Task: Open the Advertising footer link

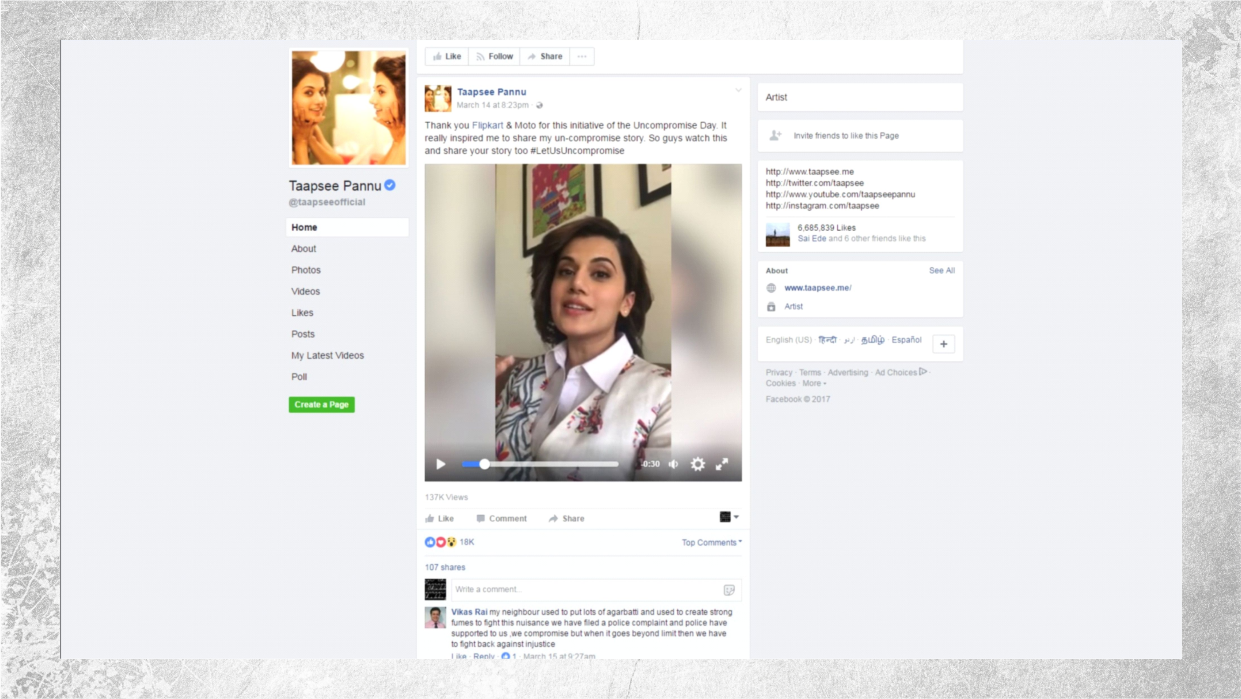Action: click(x=848, y=373)
